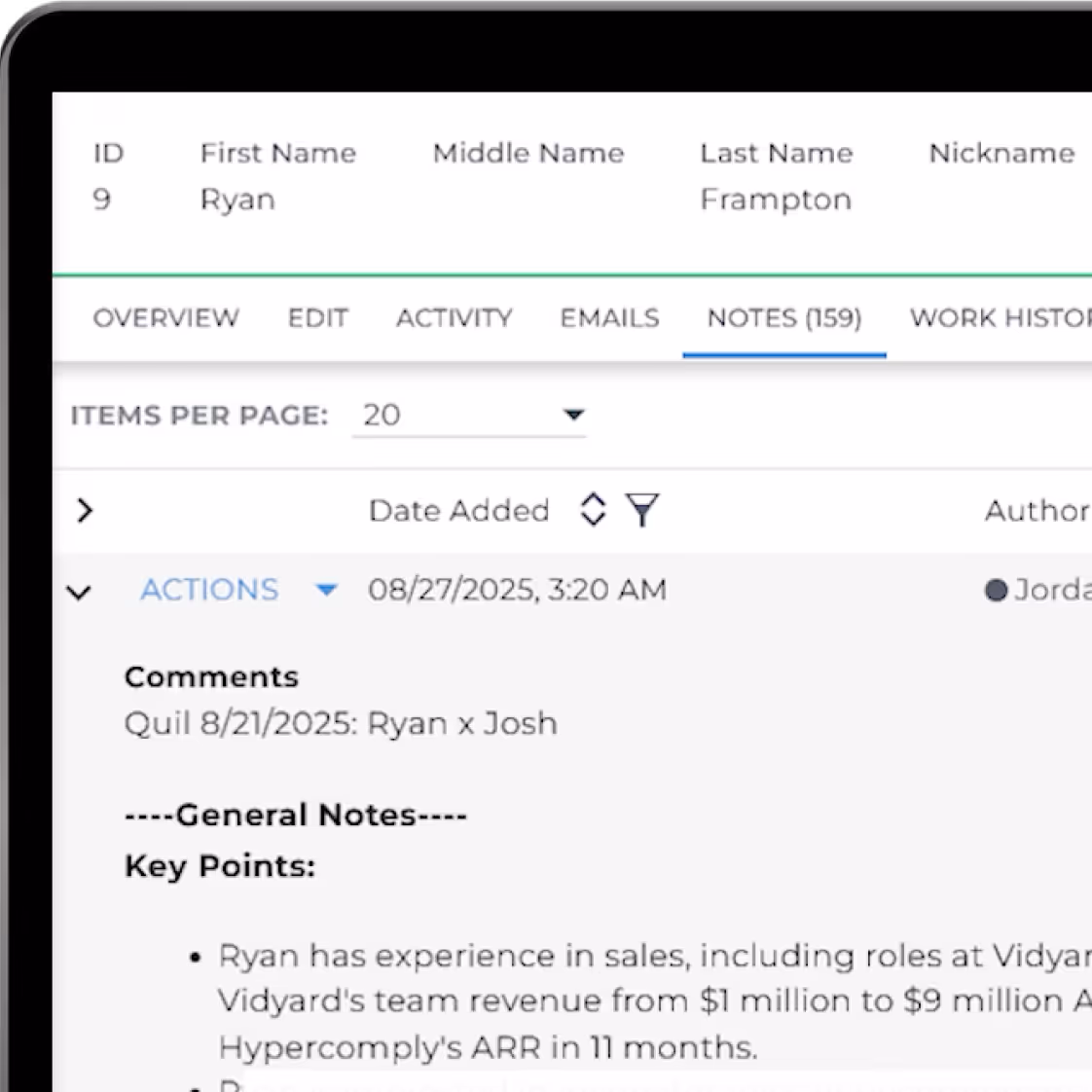Open the OVERVIEW tab
This screenshot has width=1092, height=1092.
(x=165, y=318)
